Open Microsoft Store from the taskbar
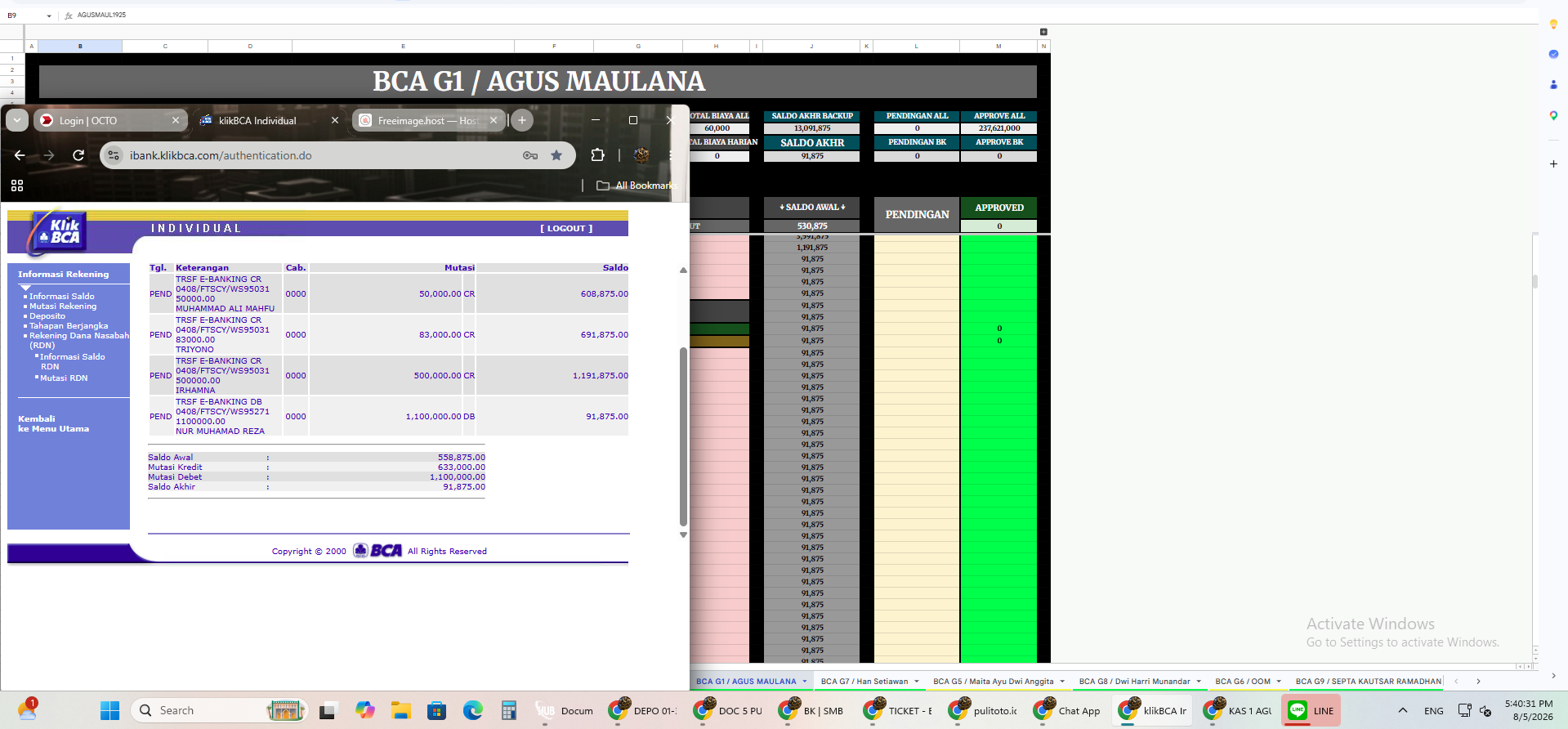1568x729 pixels. (436, 710)
